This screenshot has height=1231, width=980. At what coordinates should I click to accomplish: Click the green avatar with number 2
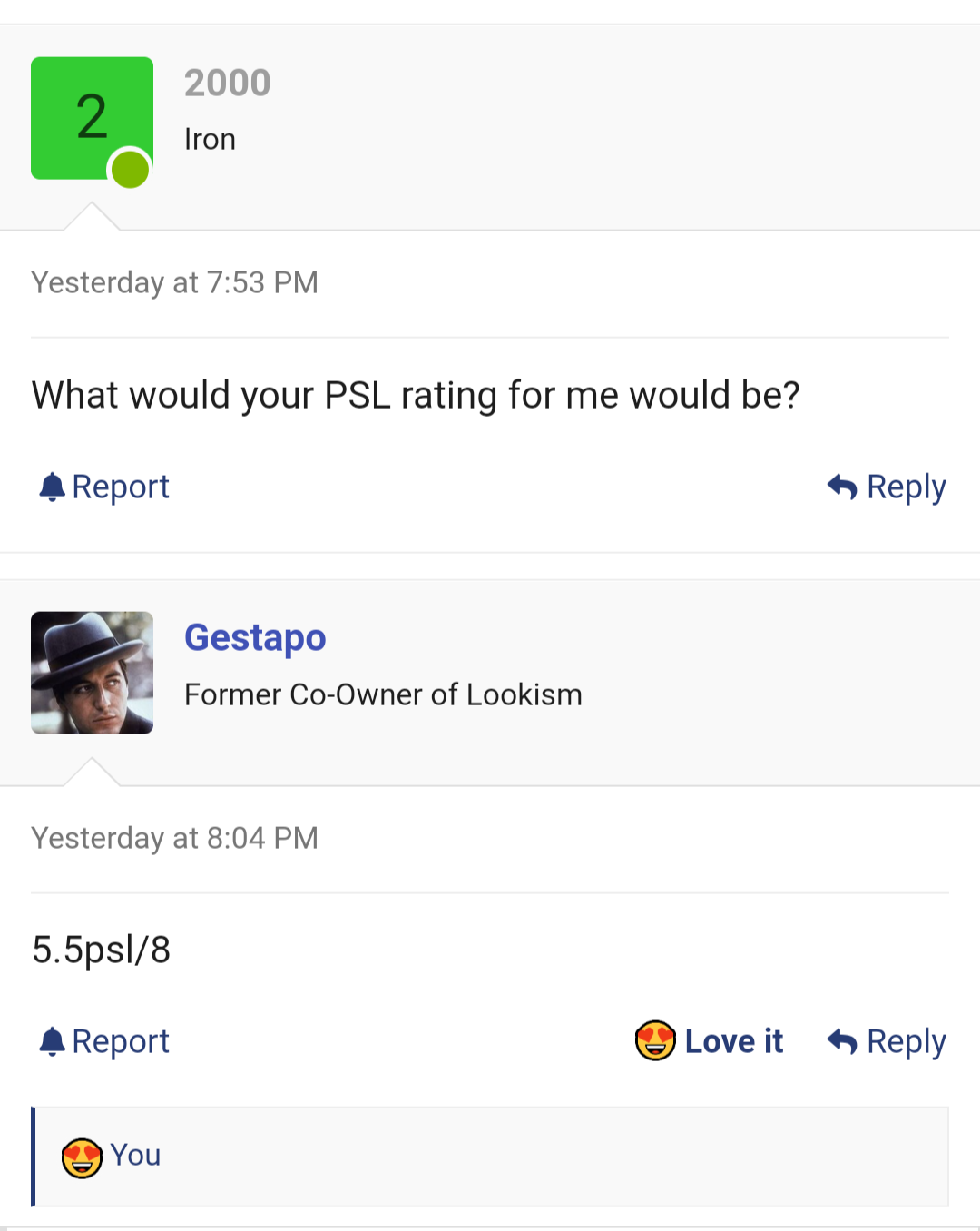pyautogui.click(x=92, y=118)
